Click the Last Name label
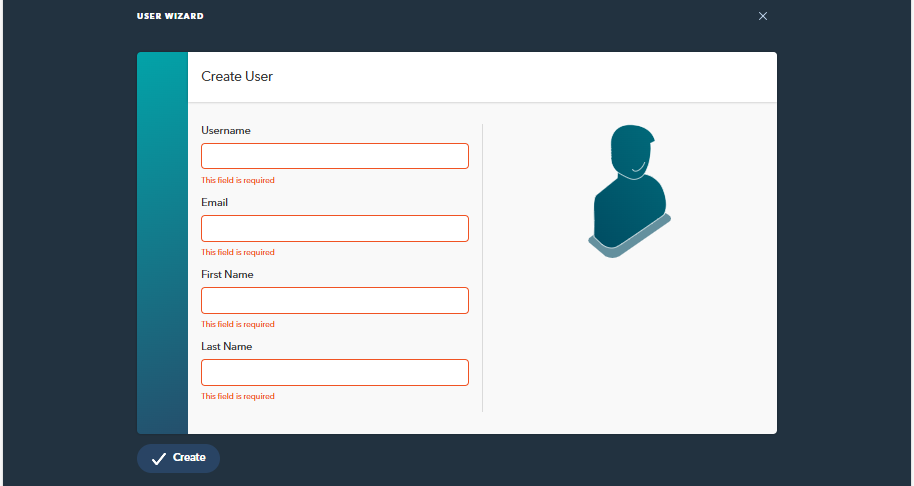Screen dimensions: 914x486 (227, 346)
